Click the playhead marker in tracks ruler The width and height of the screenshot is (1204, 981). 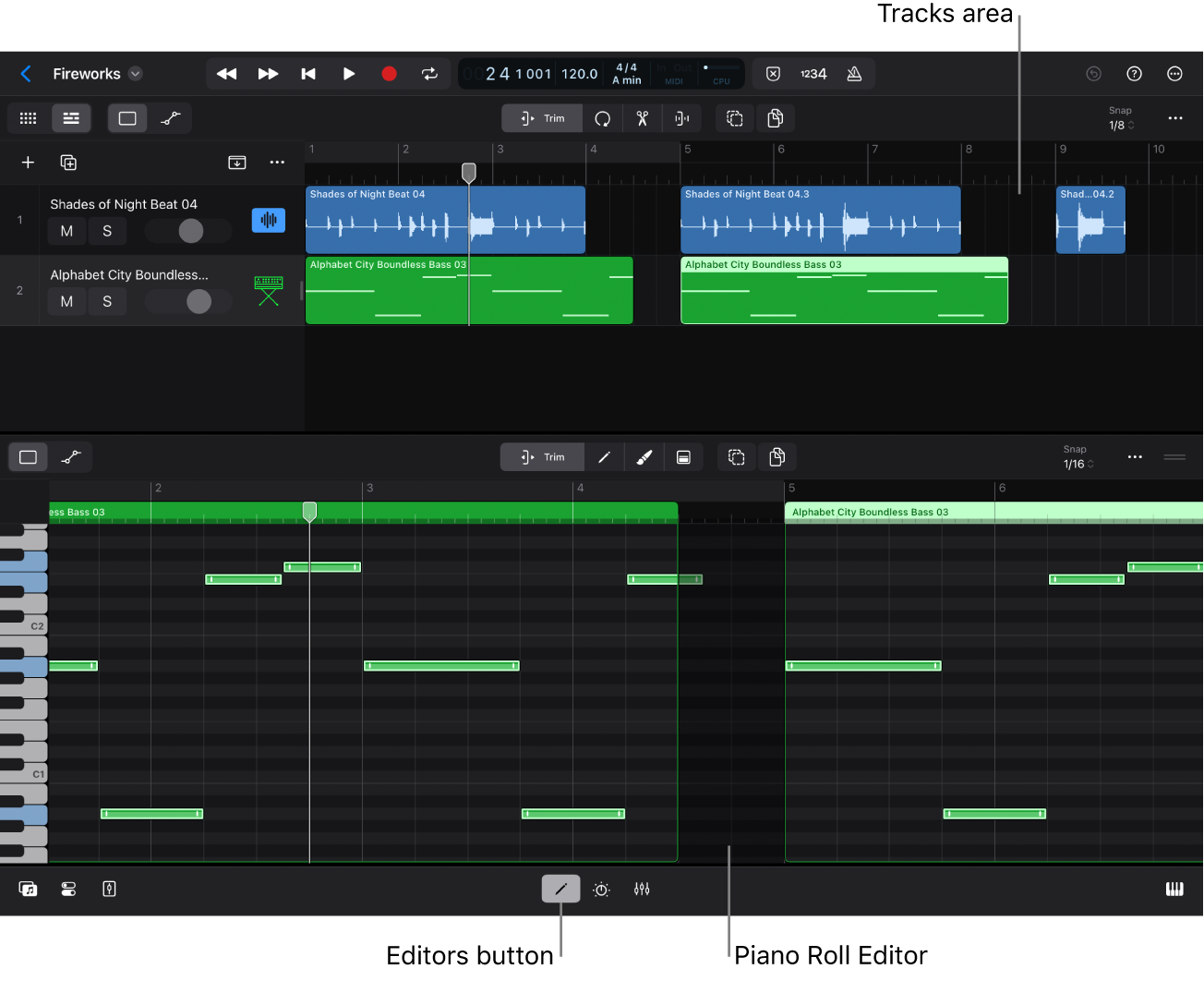tap(469, 172)
